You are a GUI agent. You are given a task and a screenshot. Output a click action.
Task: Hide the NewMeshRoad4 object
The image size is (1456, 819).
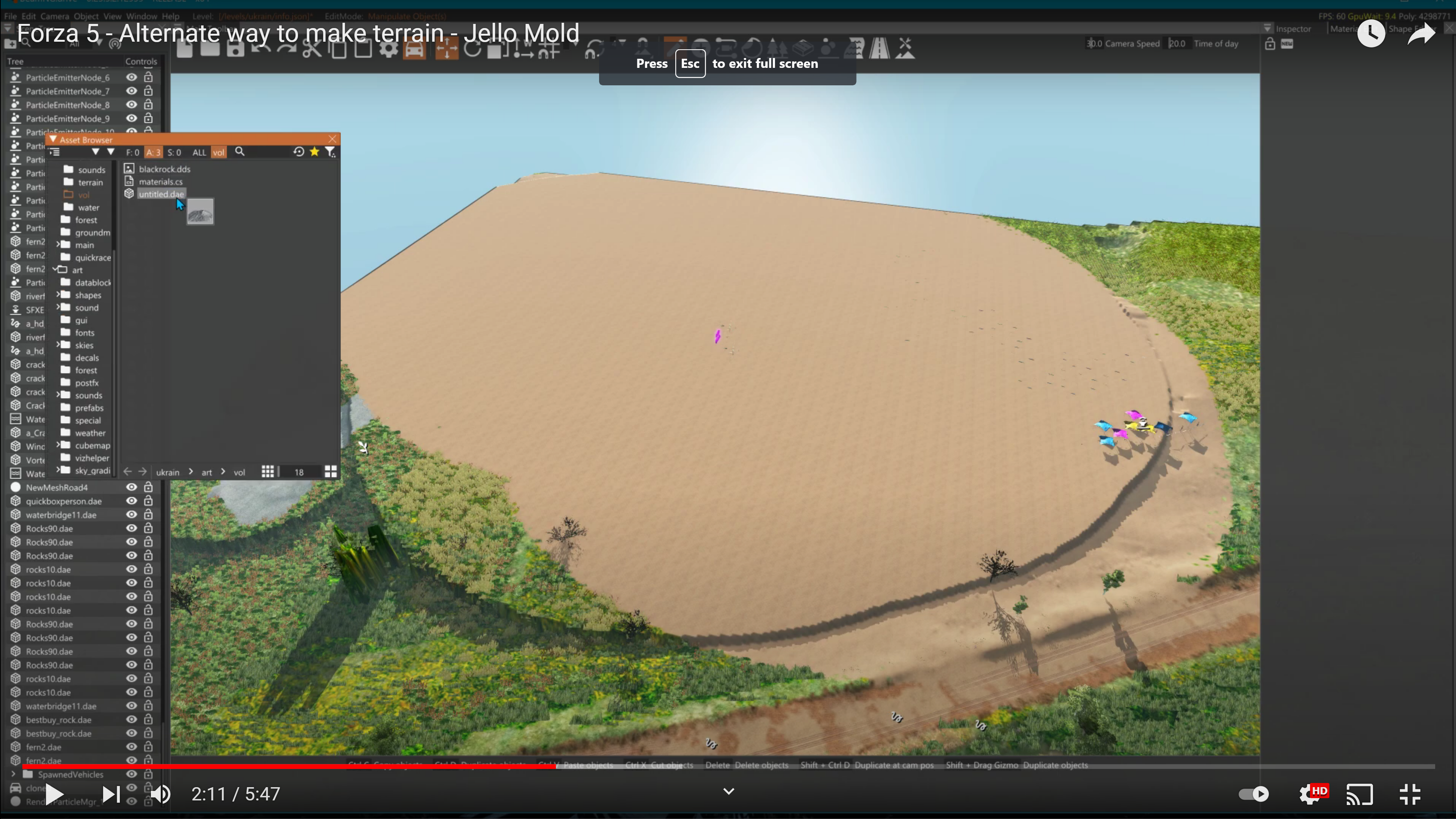(x=132, y=486)
